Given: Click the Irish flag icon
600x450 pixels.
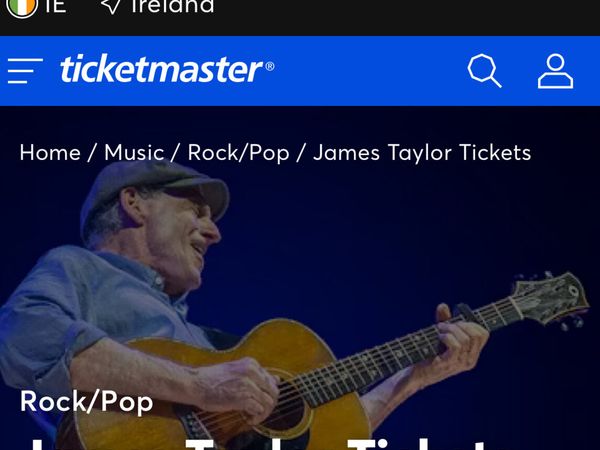Looking at the screenshot, I should [22, 7].
